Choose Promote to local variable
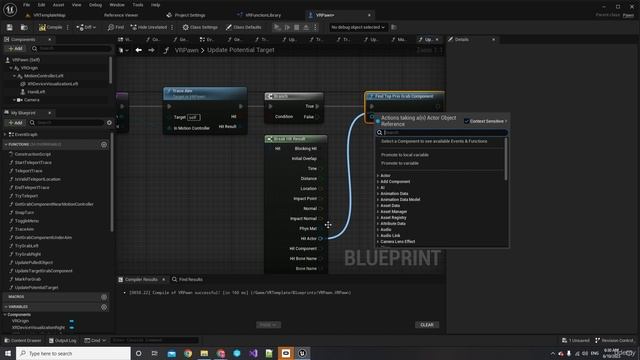Screen dimensions: 640x360 click(405, 155)
